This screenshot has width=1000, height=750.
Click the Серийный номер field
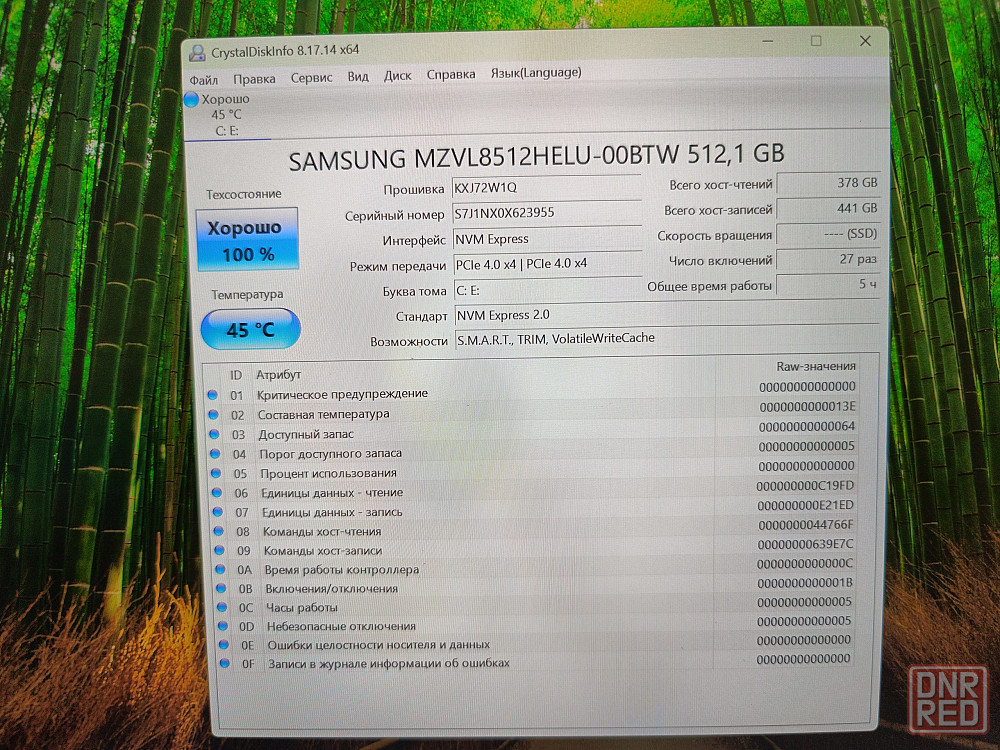[547, 213]
